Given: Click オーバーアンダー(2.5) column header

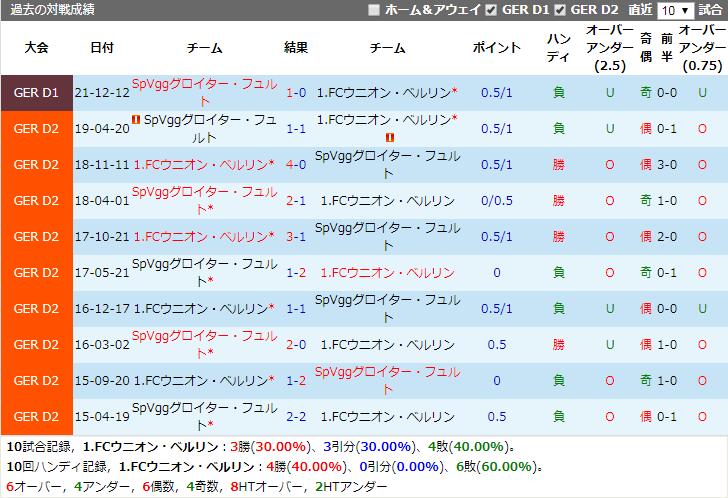Looking at the screenshot, I should pyautogui.click(x=610, y=47).
